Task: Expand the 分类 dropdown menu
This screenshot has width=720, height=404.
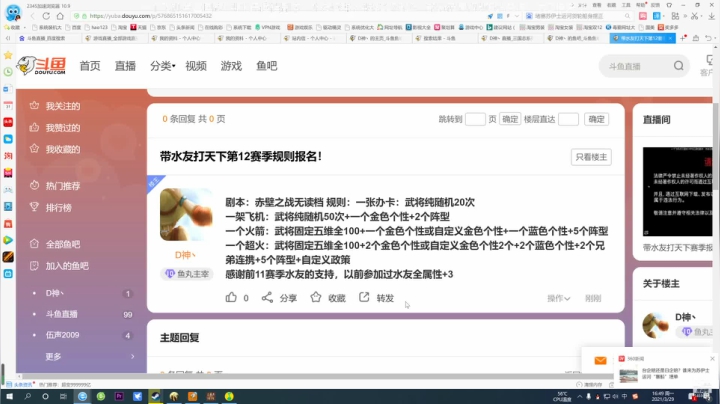Action: pyautogui.click(x=163, y=66)
